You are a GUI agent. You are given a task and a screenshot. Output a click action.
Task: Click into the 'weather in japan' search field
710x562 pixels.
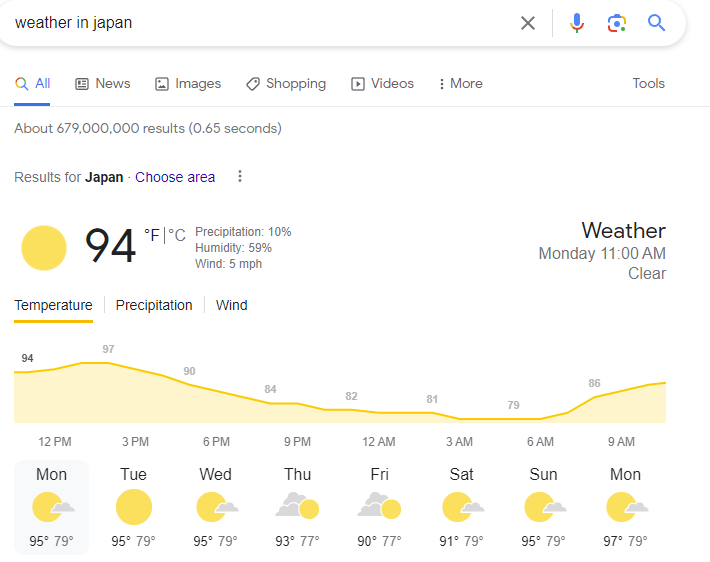click(263, 23)
